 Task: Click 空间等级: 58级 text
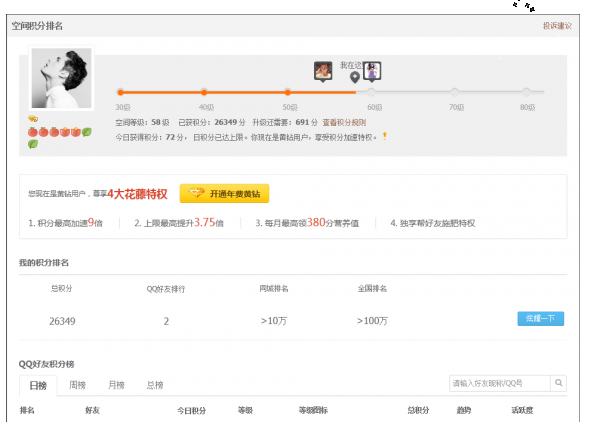coord(142,122)
